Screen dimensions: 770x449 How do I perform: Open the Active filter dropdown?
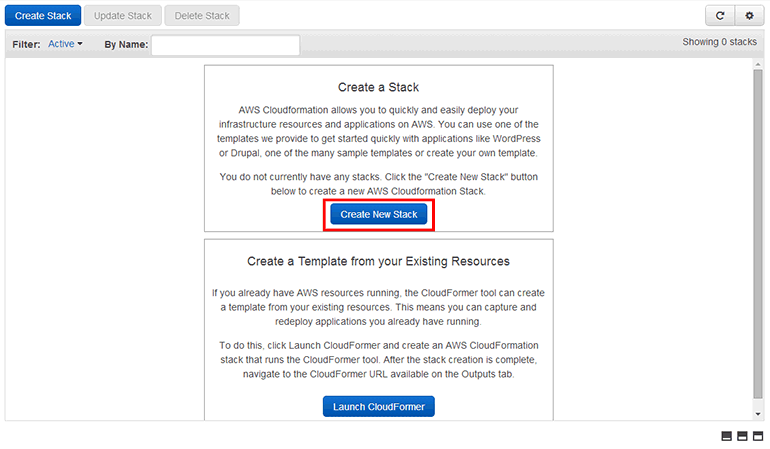pyautogui.click(x=62, y=44)
